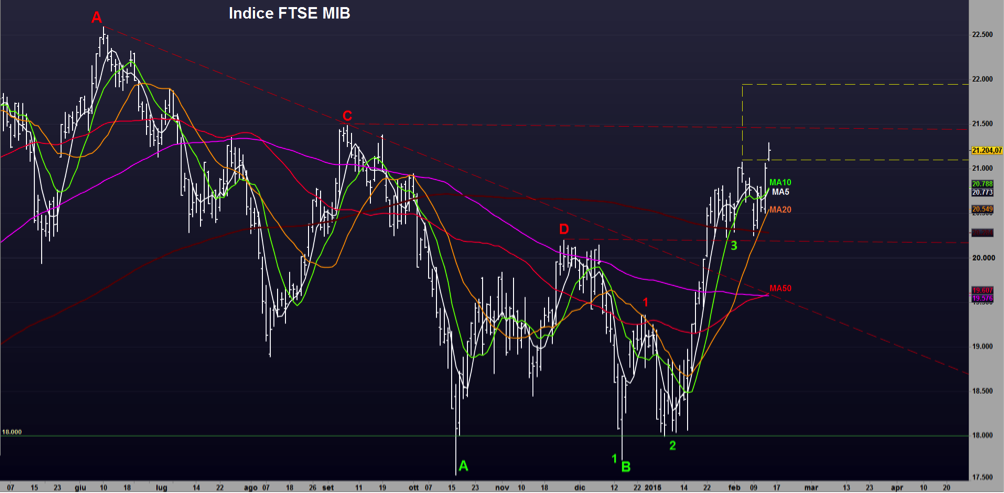Select the green number 3 wave label
The image size is (1004, 493).
(734, 245)
